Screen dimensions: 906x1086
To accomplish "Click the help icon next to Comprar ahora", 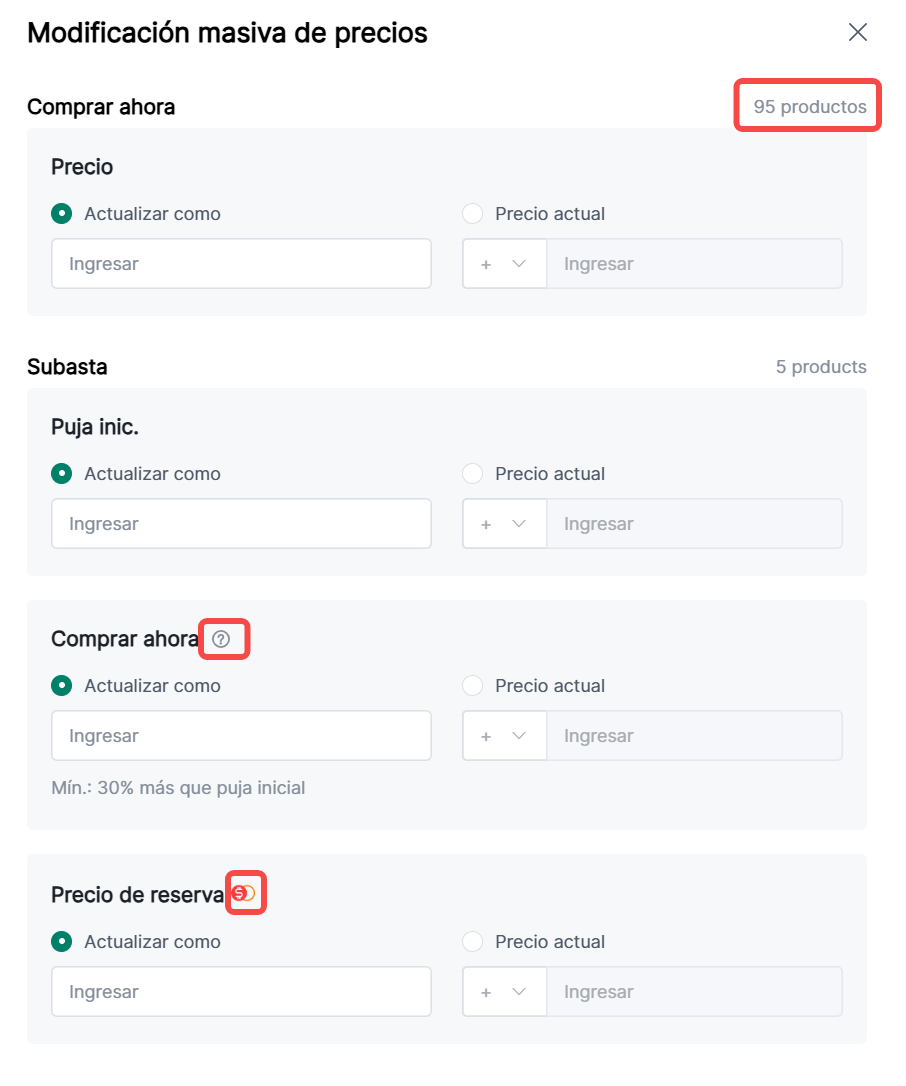I will coord(222,639).
